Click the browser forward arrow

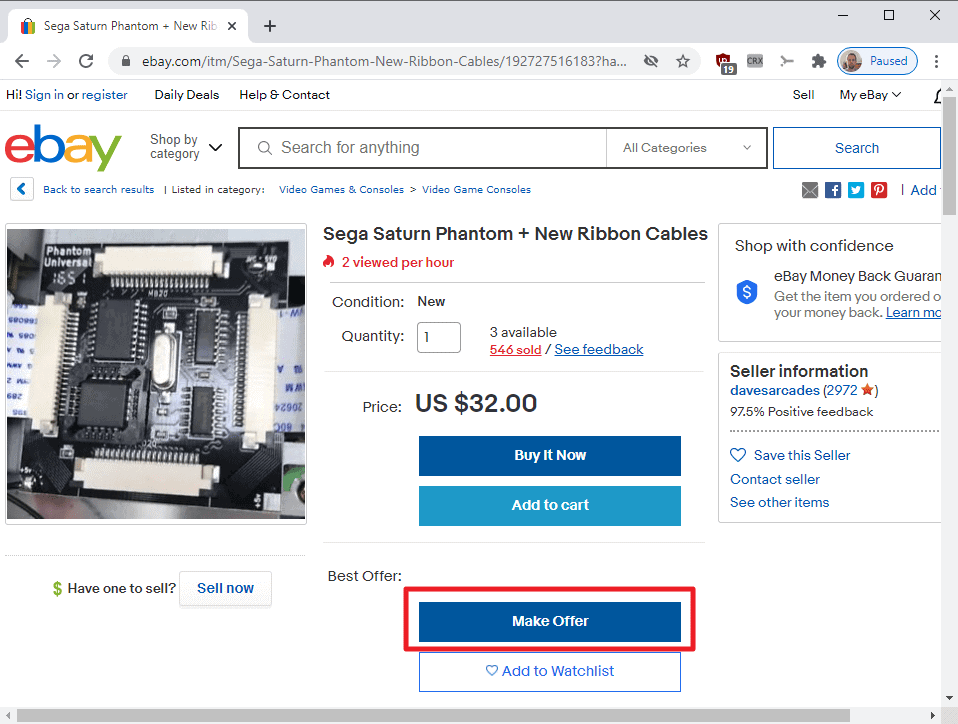pyautogui.click(x=54, y=60)
